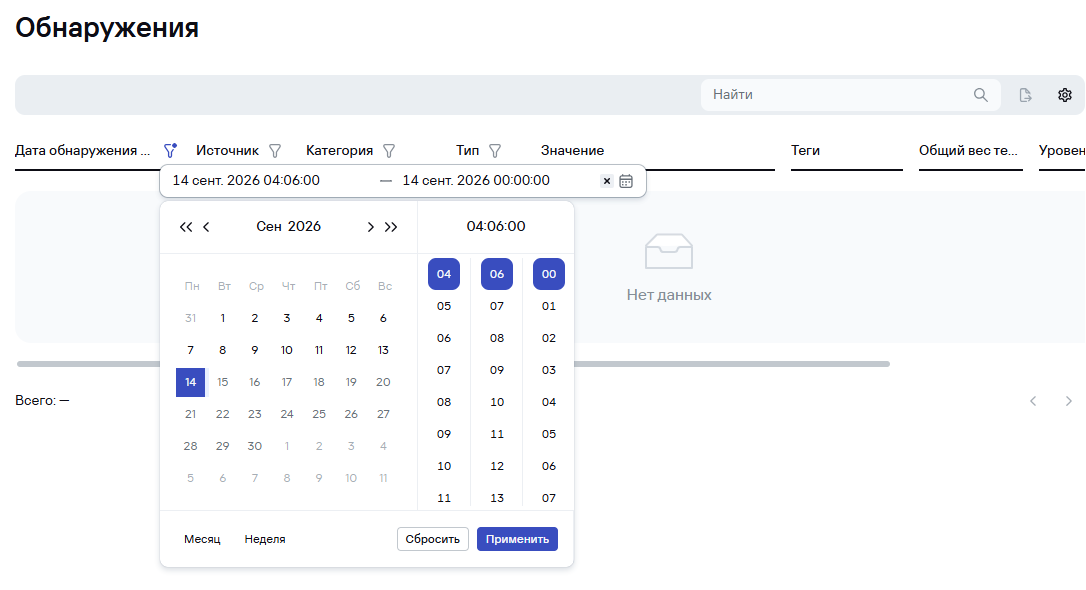Go to the next month
The image size is (1086, 590).
pyautogui.click(x=371, y=227)
